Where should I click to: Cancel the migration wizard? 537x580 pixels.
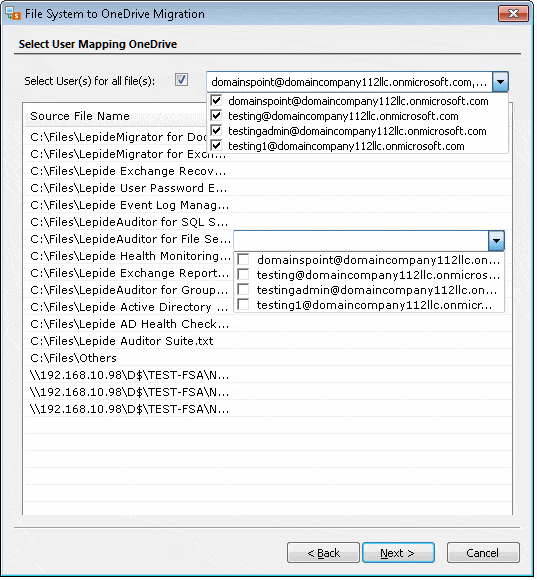(x=483, y=553)
